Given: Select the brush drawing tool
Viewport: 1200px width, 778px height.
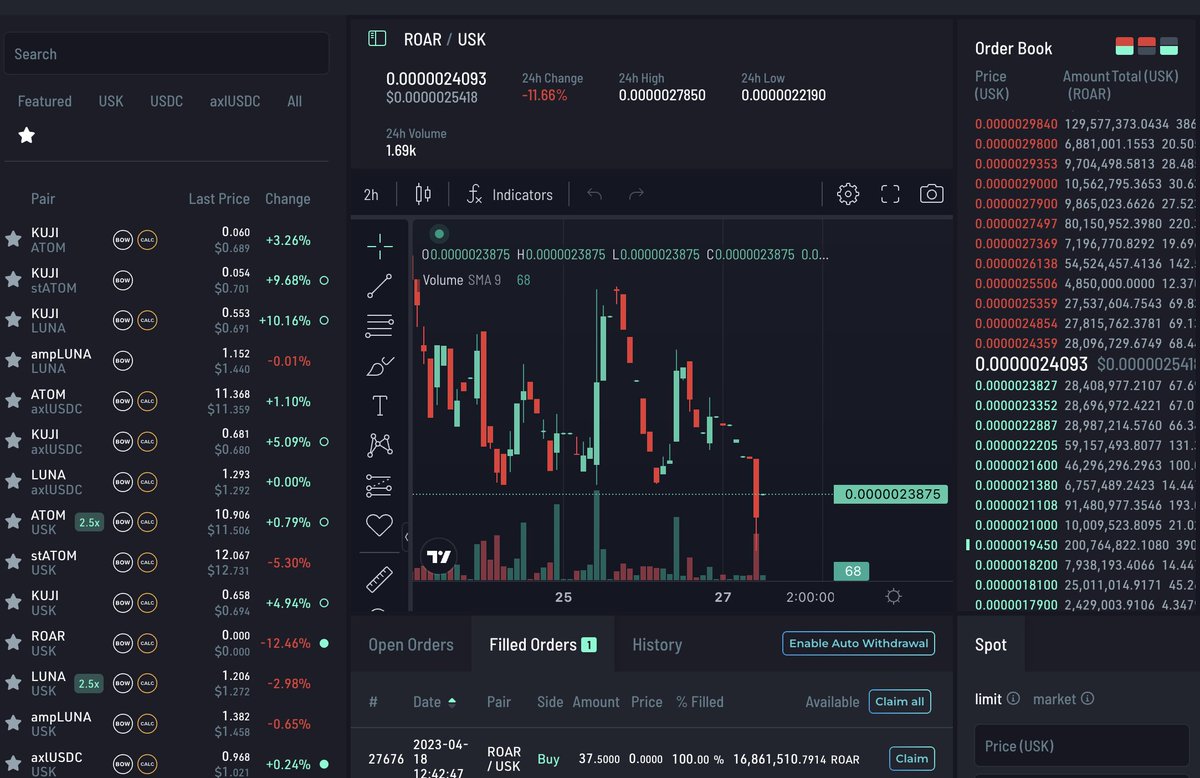Looking at the screenshot, I should coord(380,366).
